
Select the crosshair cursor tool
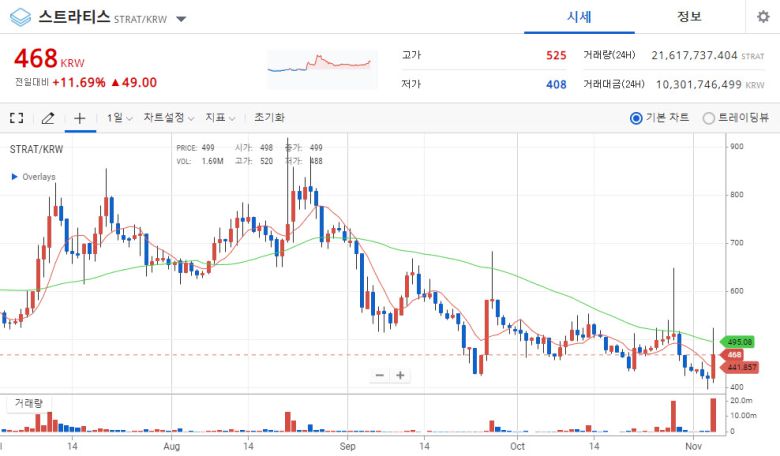coord(80,118)
